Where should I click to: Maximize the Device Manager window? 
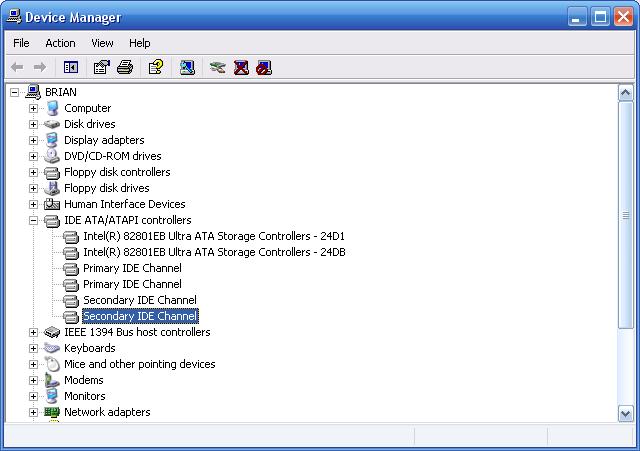600,17
